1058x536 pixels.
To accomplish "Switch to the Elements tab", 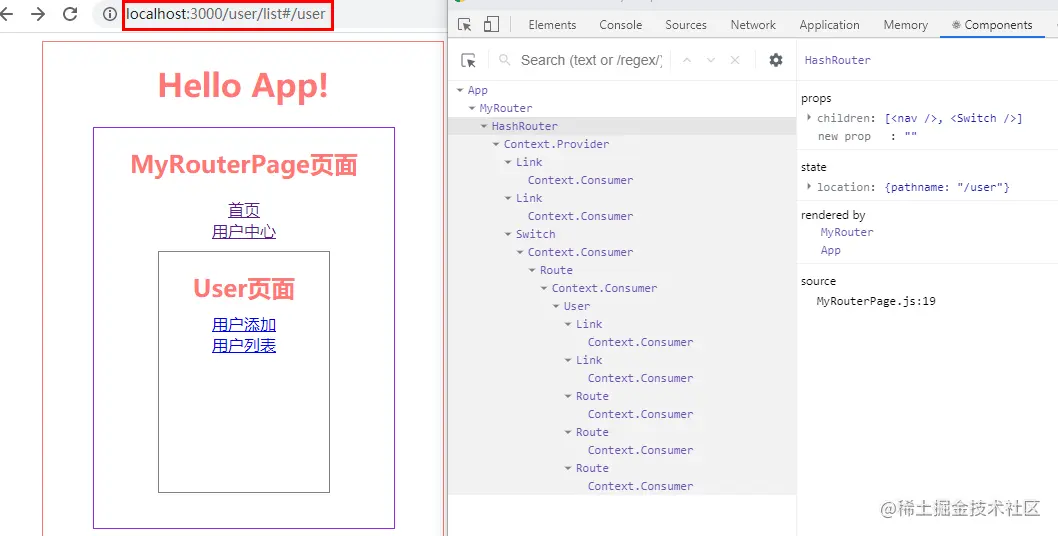I will tap(552, 25).
